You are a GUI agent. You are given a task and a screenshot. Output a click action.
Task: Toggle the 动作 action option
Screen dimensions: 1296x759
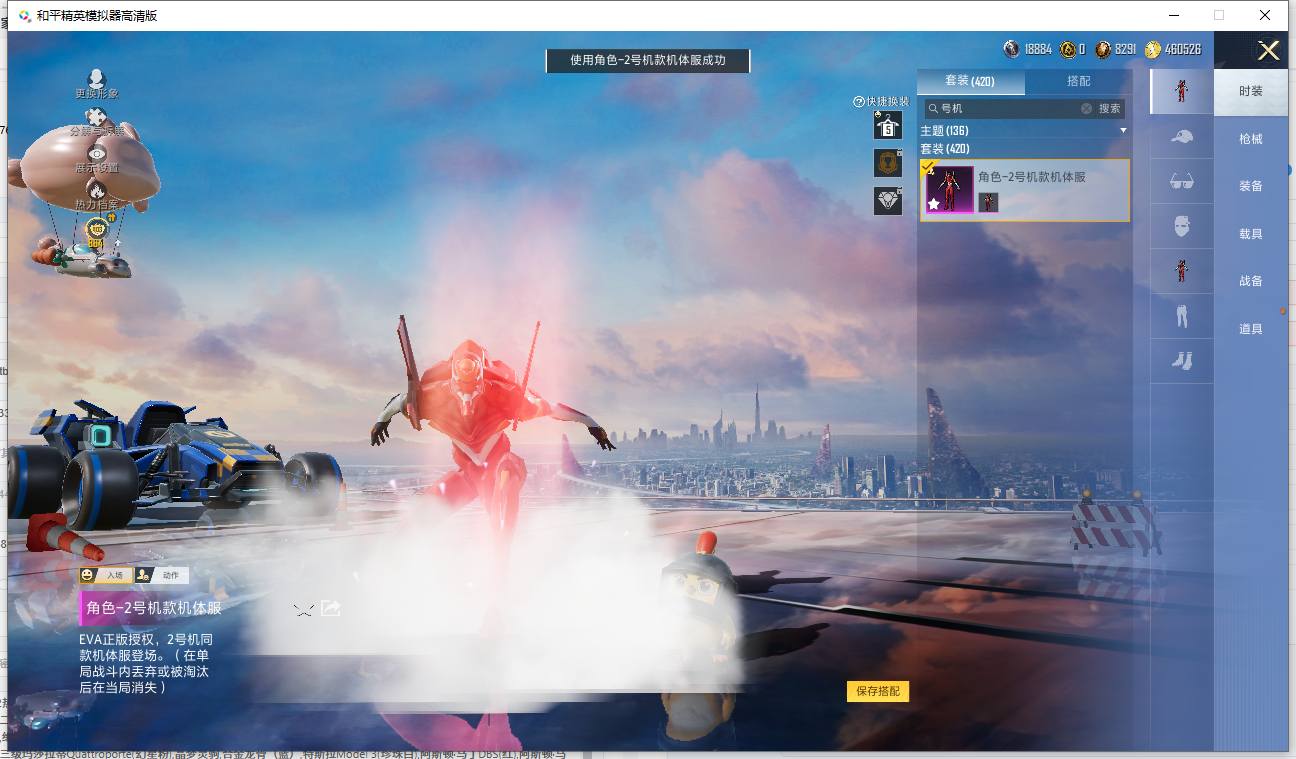coord(162,575)
